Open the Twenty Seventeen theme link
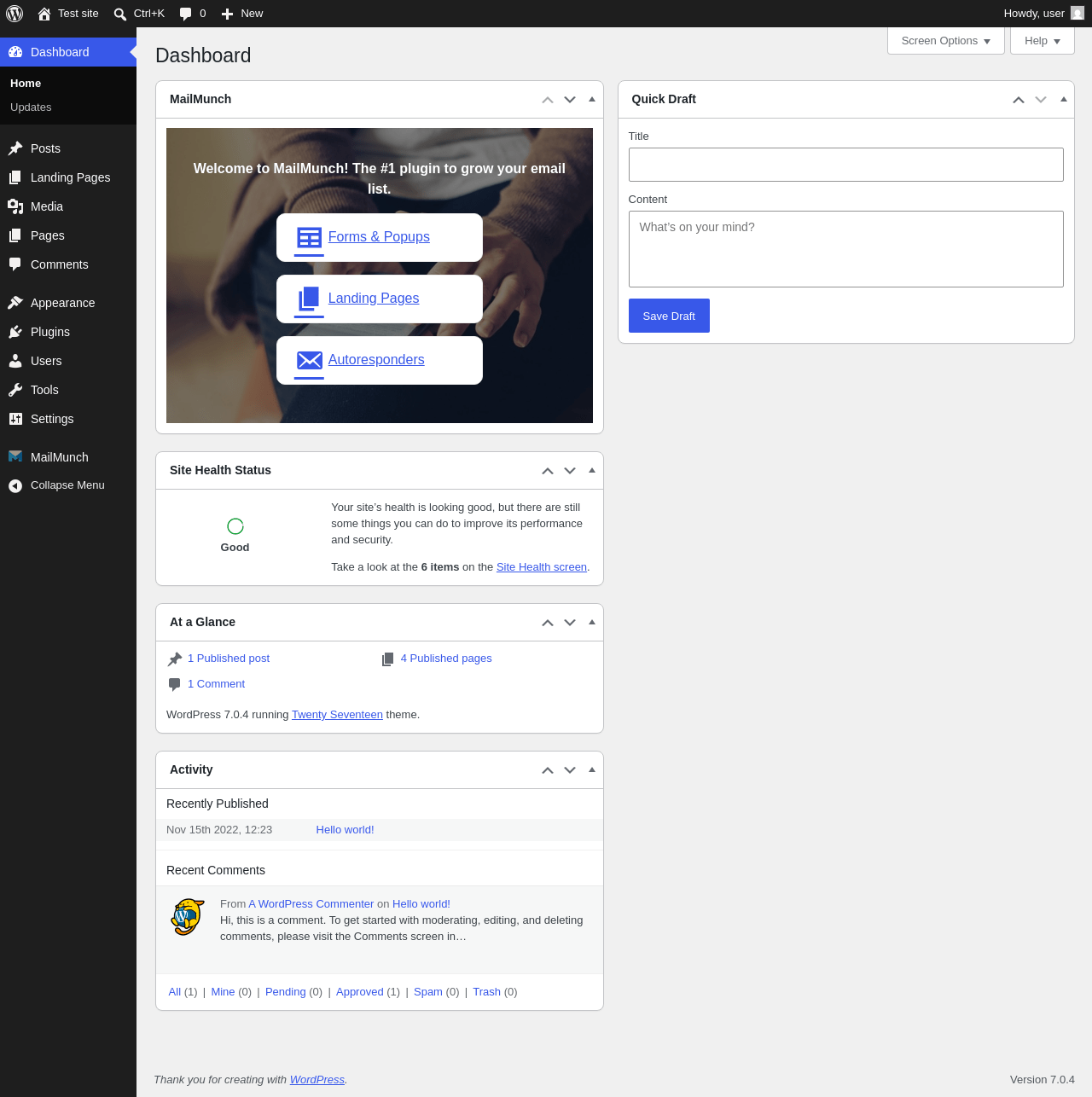The image size is (1092, 1097). 337,715
